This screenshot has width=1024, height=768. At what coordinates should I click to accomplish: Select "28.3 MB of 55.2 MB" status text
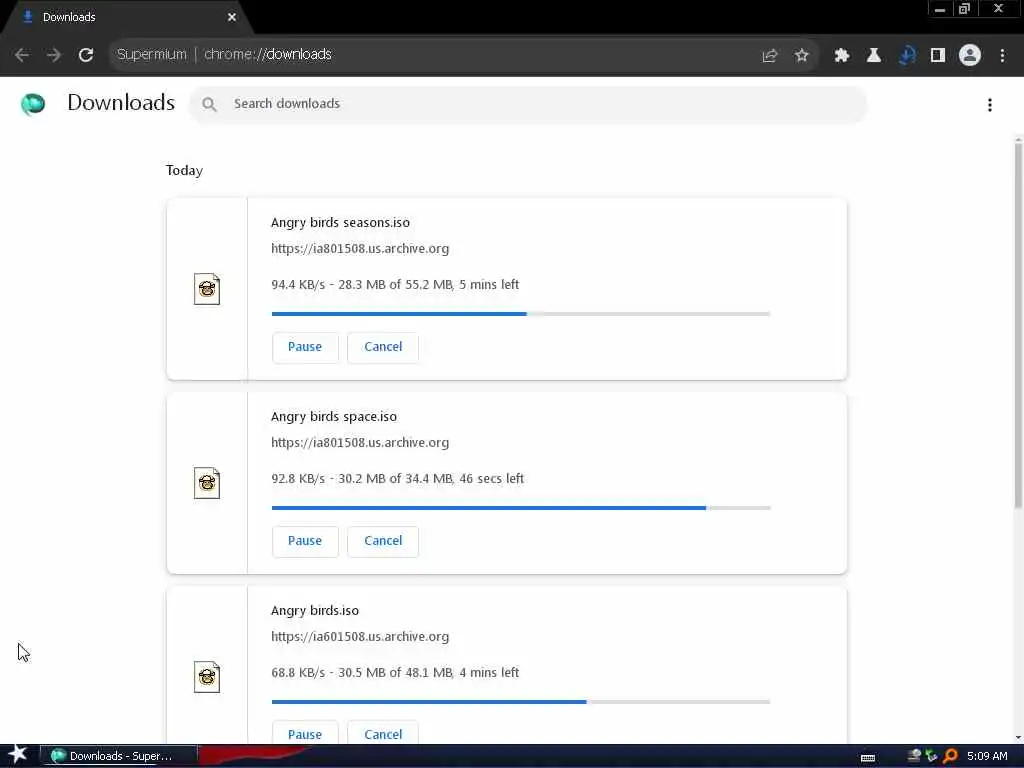click(x=395, y=285)
